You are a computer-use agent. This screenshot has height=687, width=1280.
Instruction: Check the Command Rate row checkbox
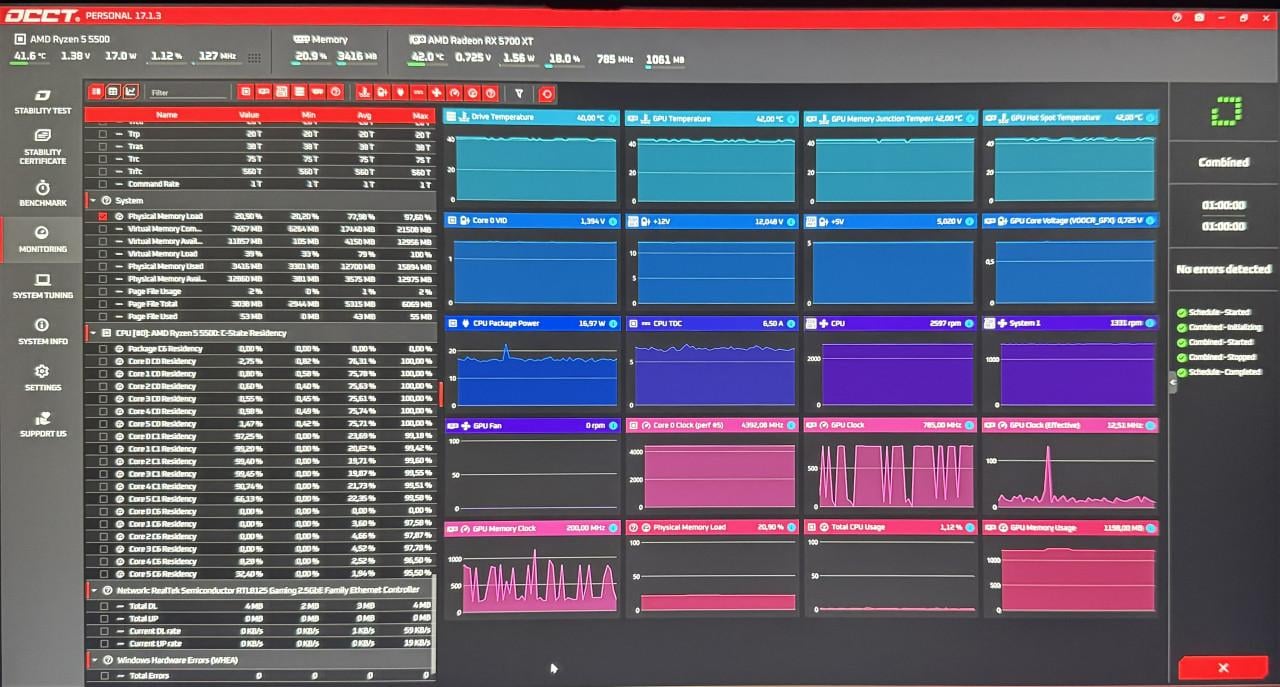tap(103, 184)
